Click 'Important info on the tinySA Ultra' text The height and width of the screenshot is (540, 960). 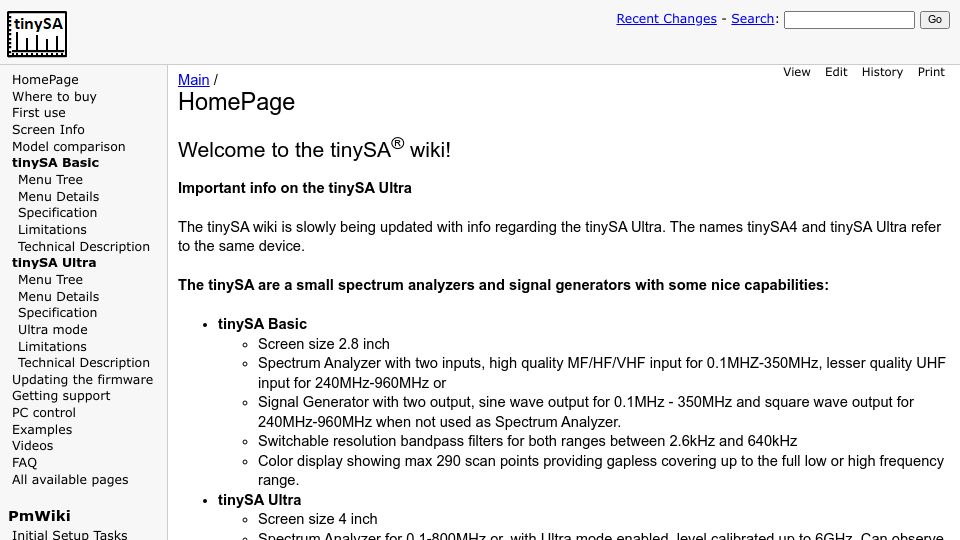pos(294,188)
